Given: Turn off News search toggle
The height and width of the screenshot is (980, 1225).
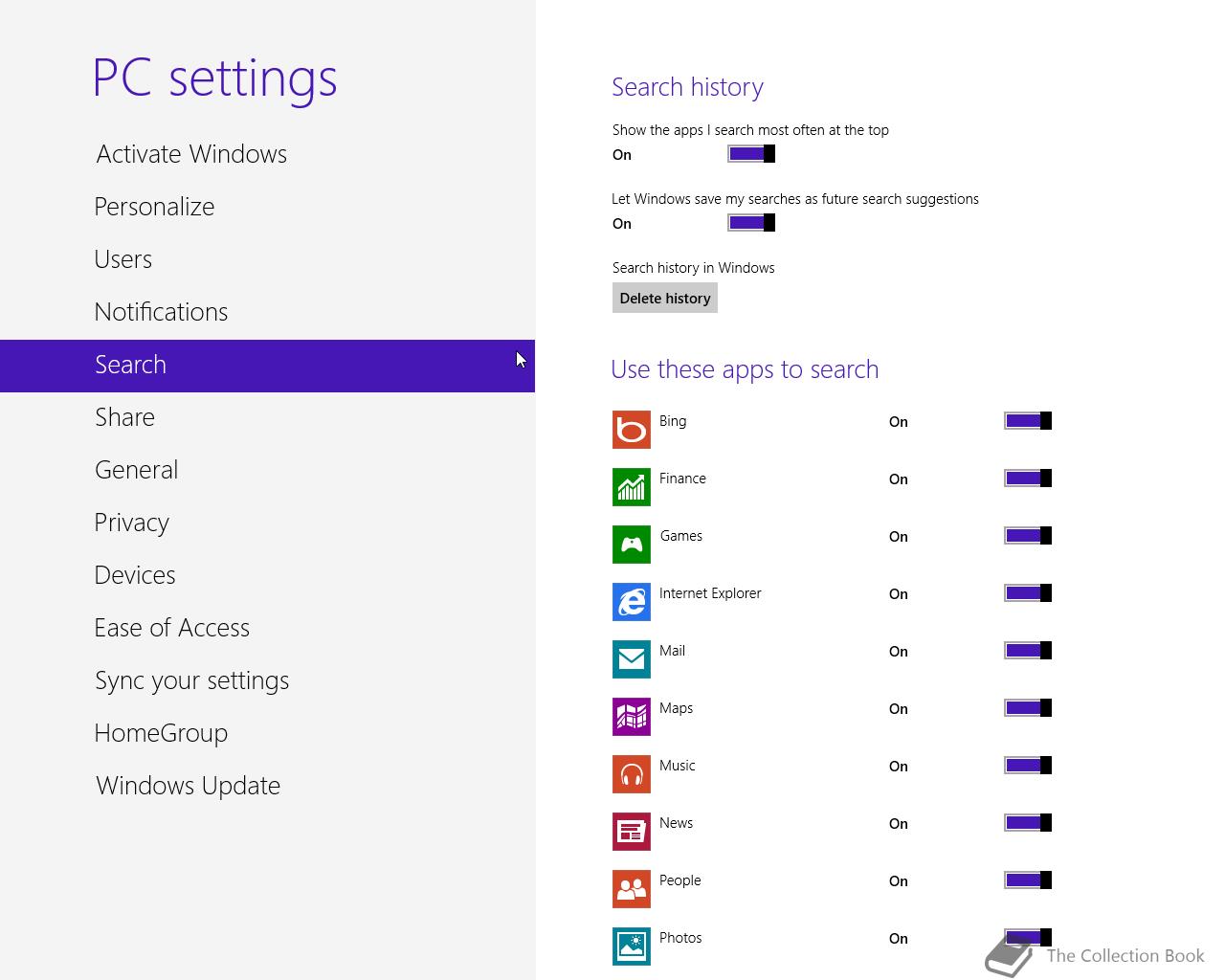Looking at the screenshot, I should tap(1028, 823).
